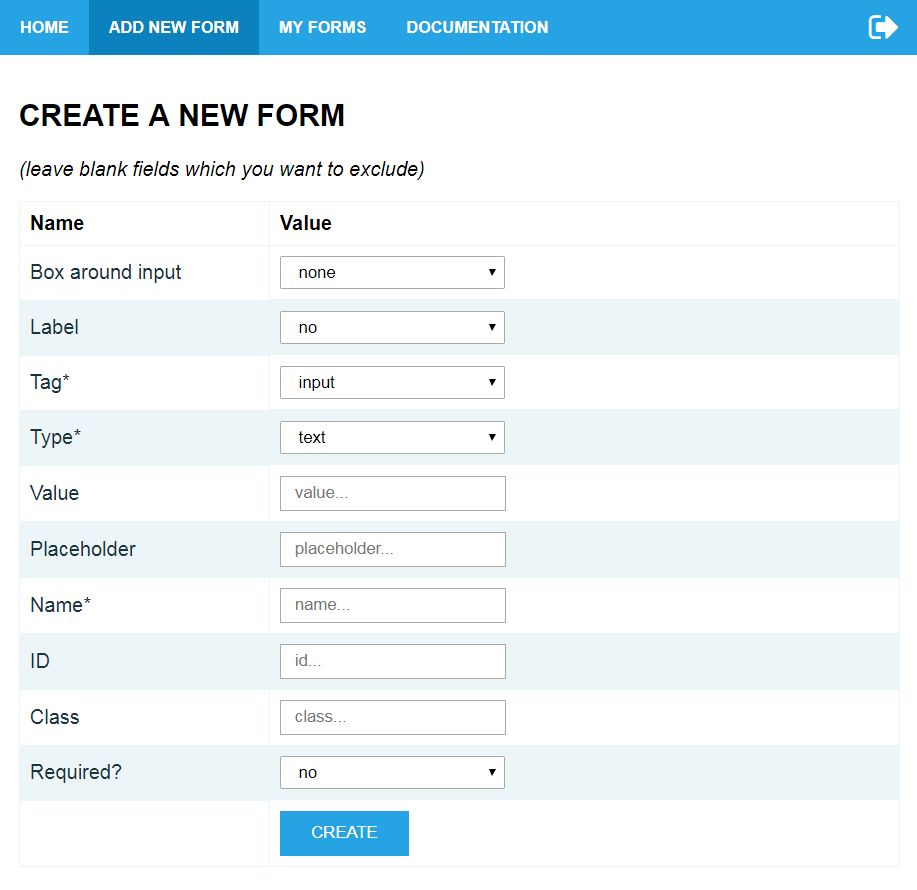The image size is (917, 890).
Task: Click the logout icon in top bar
Action: (x=882, y=27)
